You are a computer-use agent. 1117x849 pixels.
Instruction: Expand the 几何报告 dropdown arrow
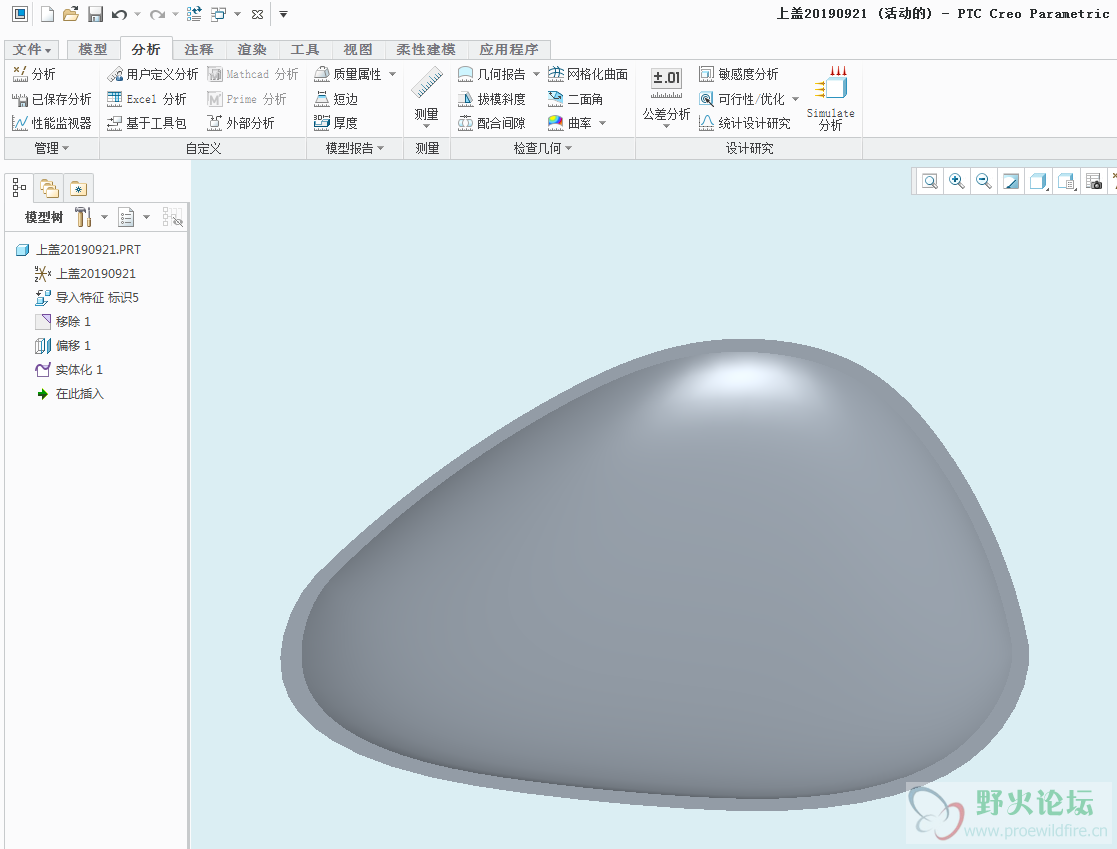click(x=536, y=74)
